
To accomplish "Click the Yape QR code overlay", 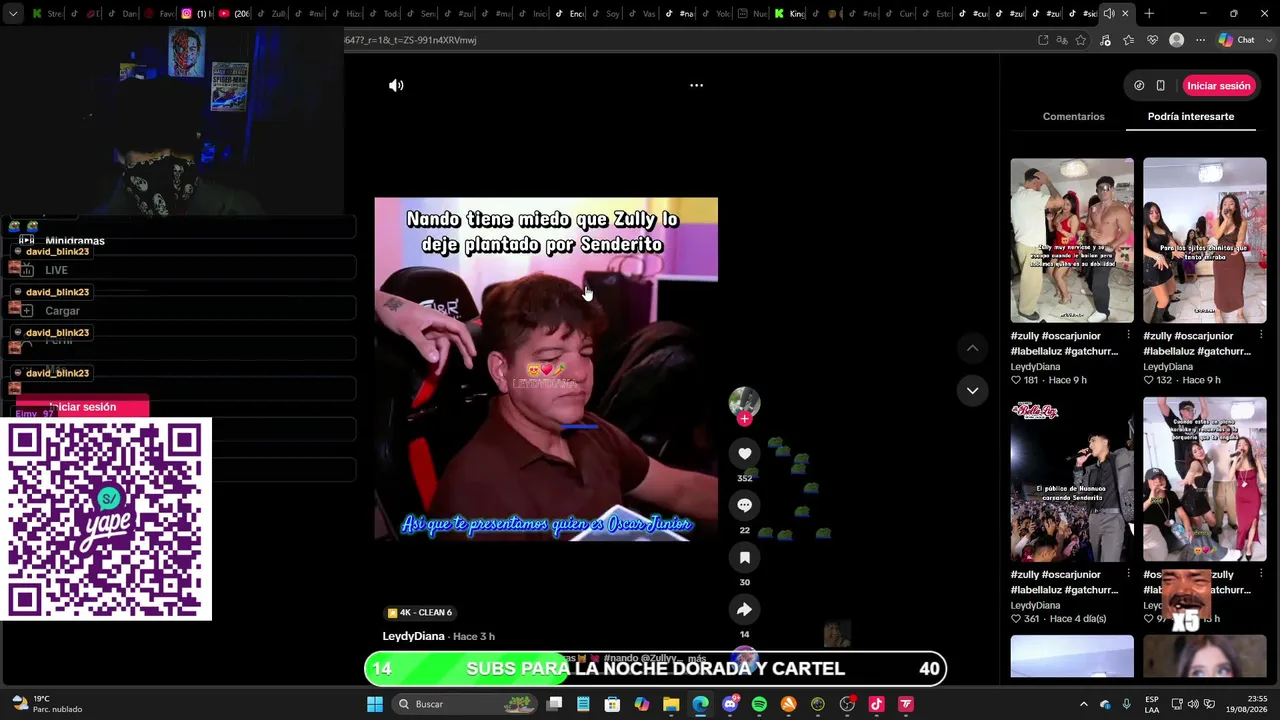I will (106, 519).
